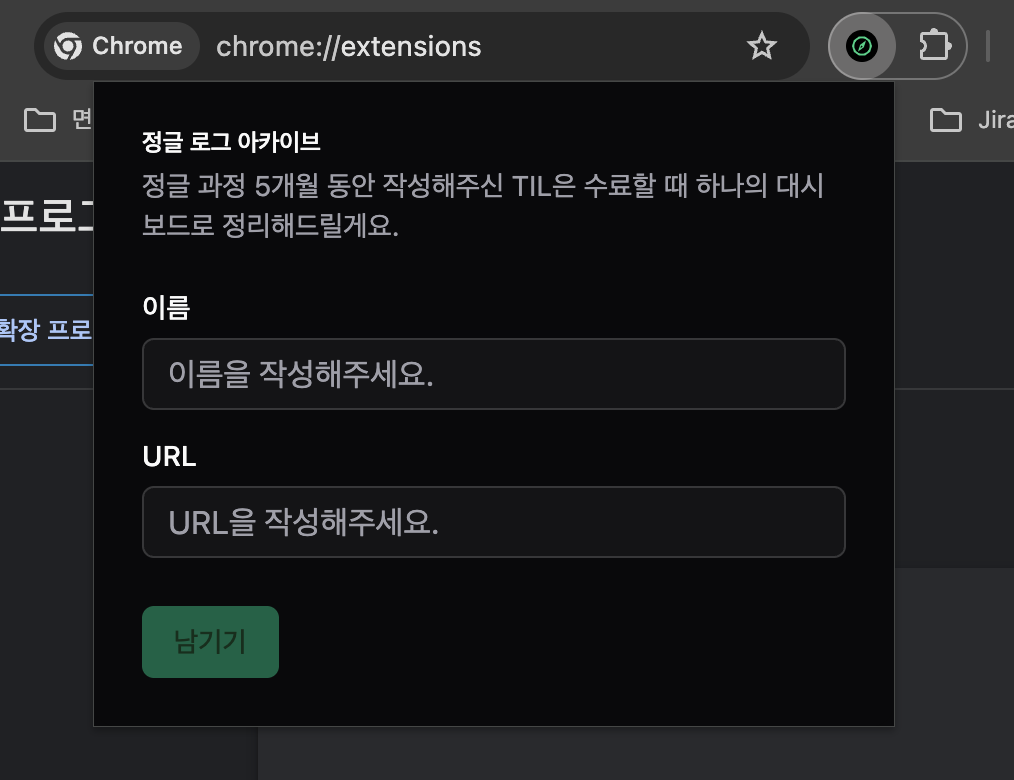Click the puzzle icon to manage pinned extensions
The image size is (1014, 780).
(x=933, y=45)
